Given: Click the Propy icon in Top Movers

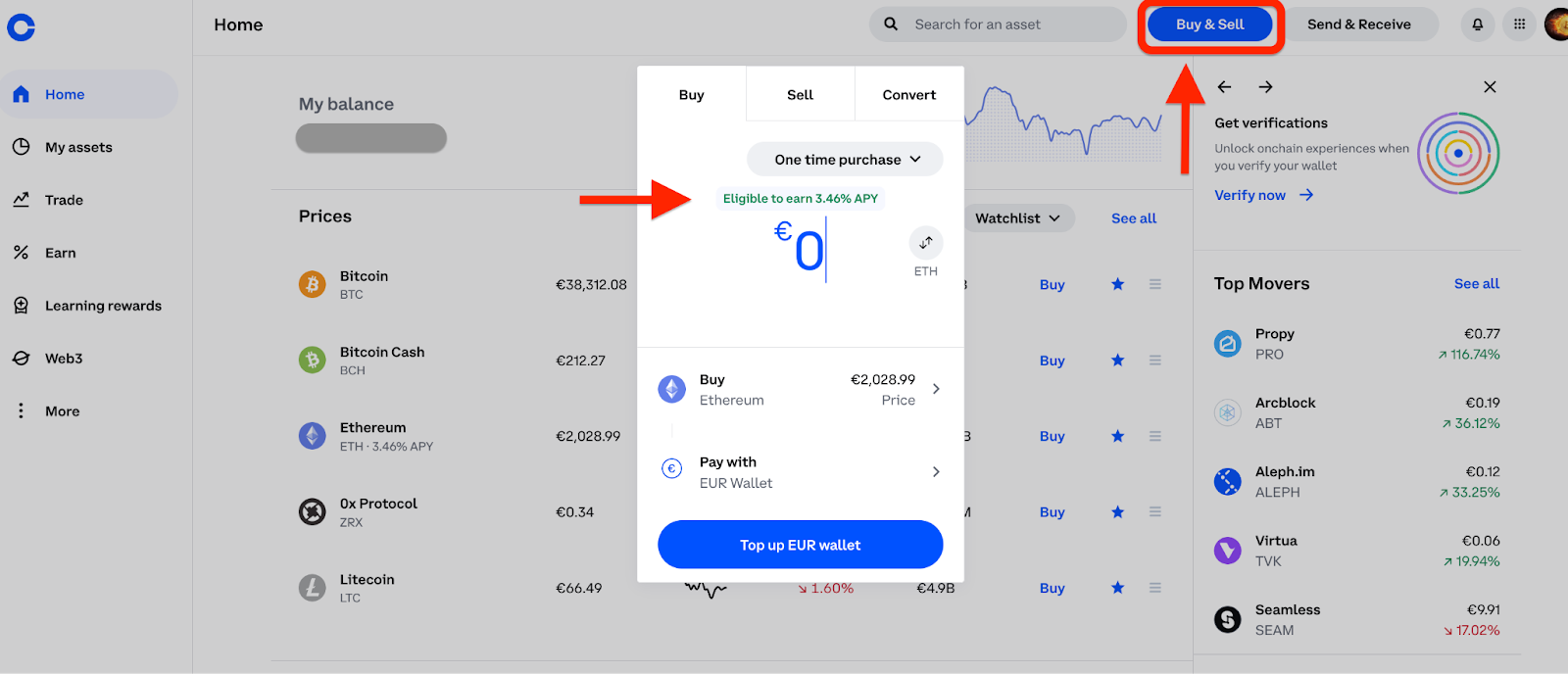Looking at the screenshot, I should pos(1227,344).
